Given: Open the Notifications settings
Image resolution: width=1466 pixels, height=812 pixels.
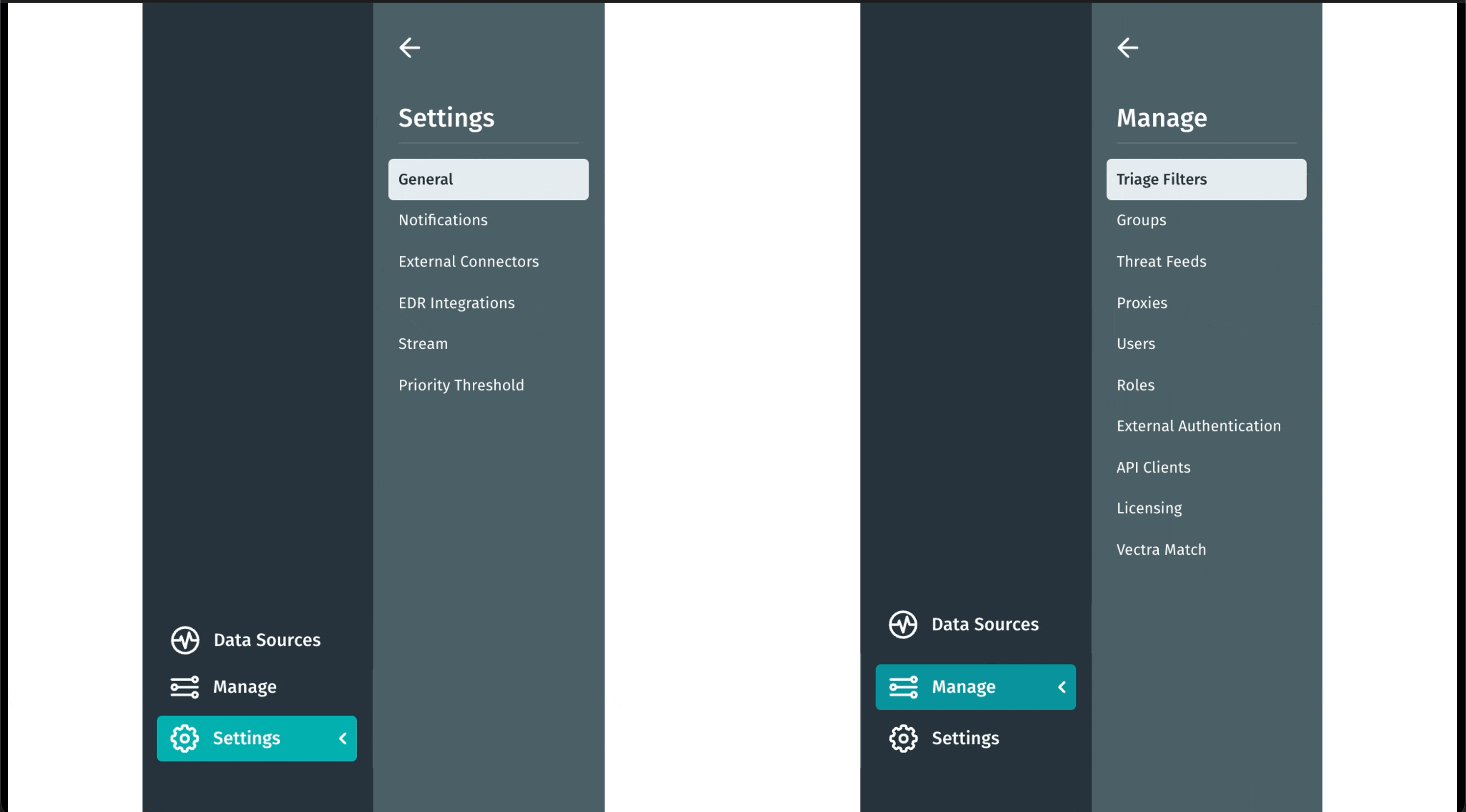Looking at the screenshot, I should tap(443, 220).
